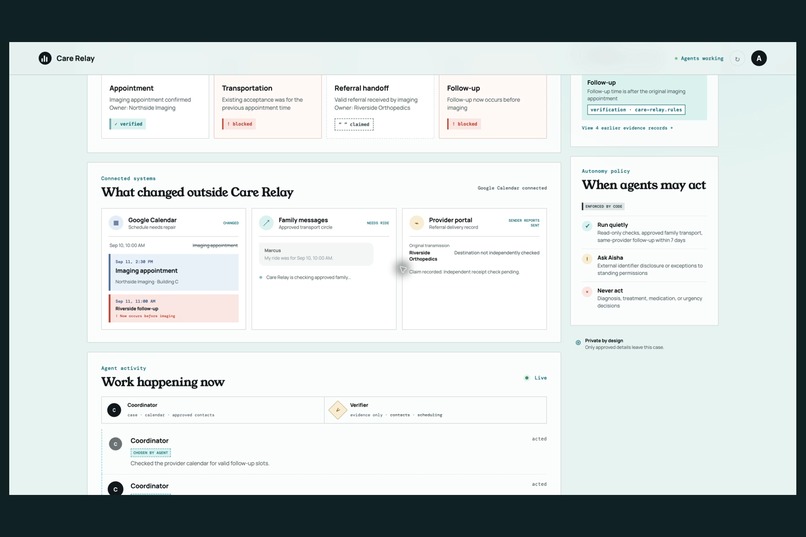Screen dimensions: 806x537
Task: Click the blocked badge on Follow-up card
Action: [x=464, y=124]
